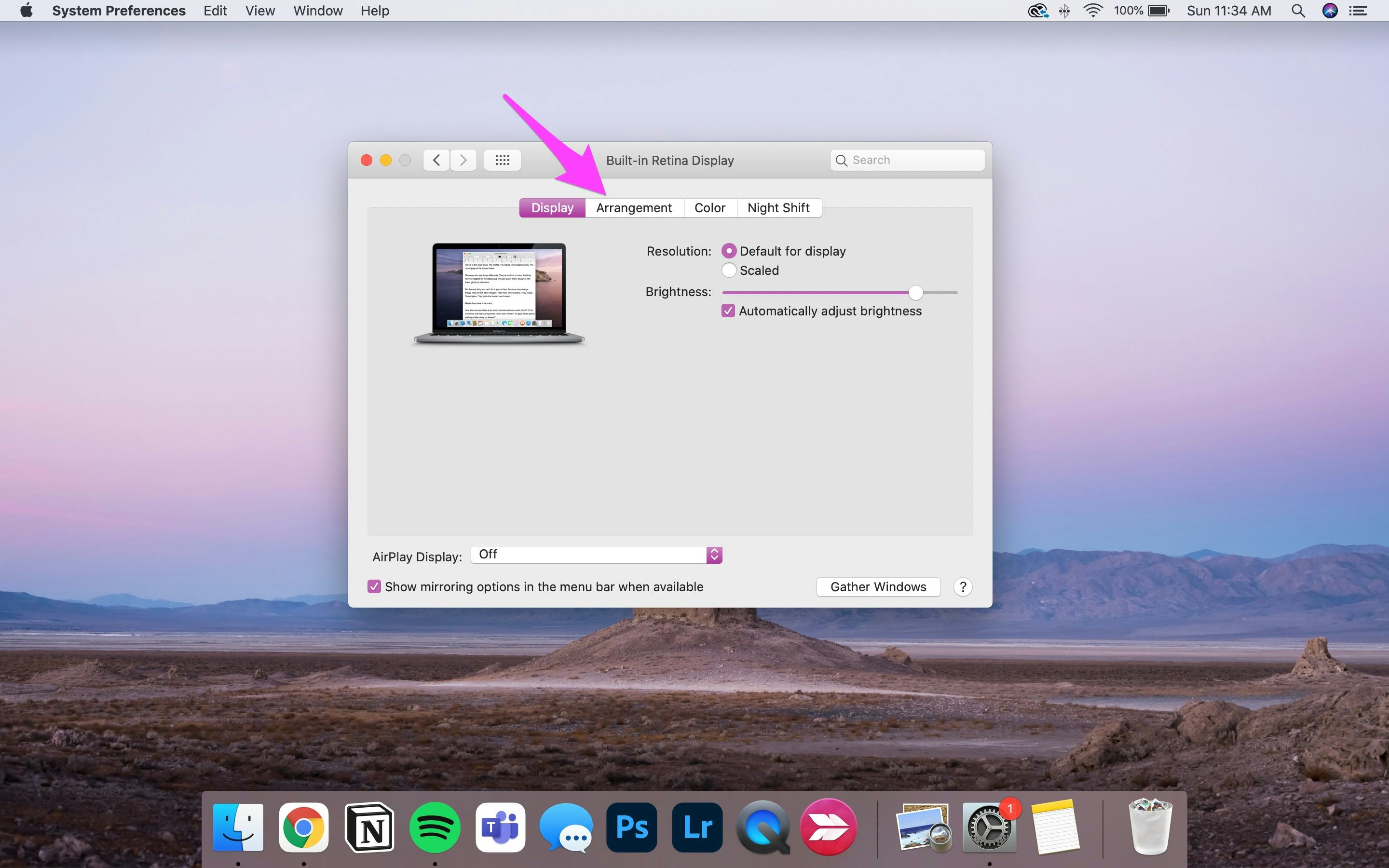
Task: Click the Search field
Action: click(907, 160)
